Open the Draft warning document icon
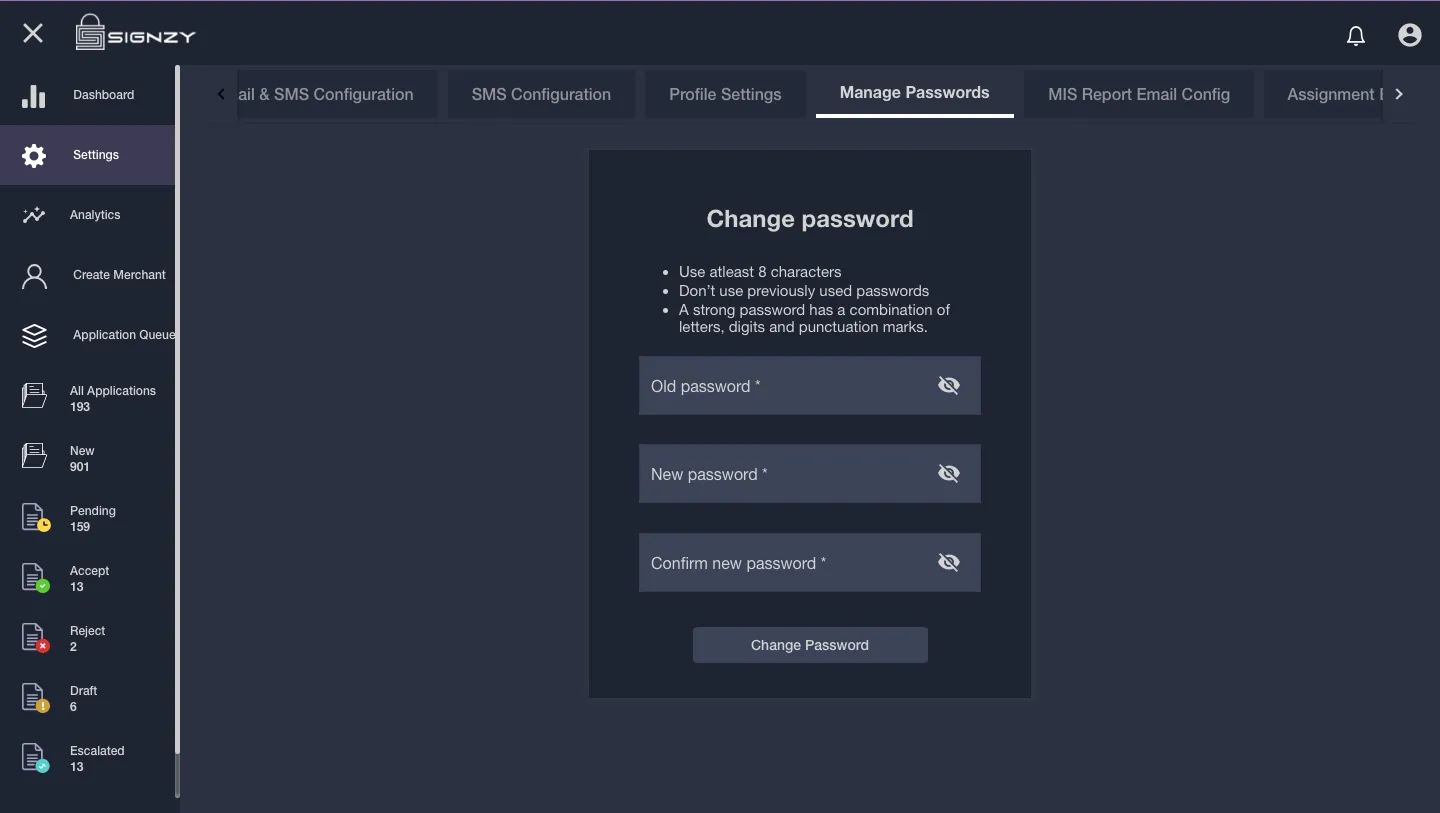The image size is (1440, 813). point(35,697)
